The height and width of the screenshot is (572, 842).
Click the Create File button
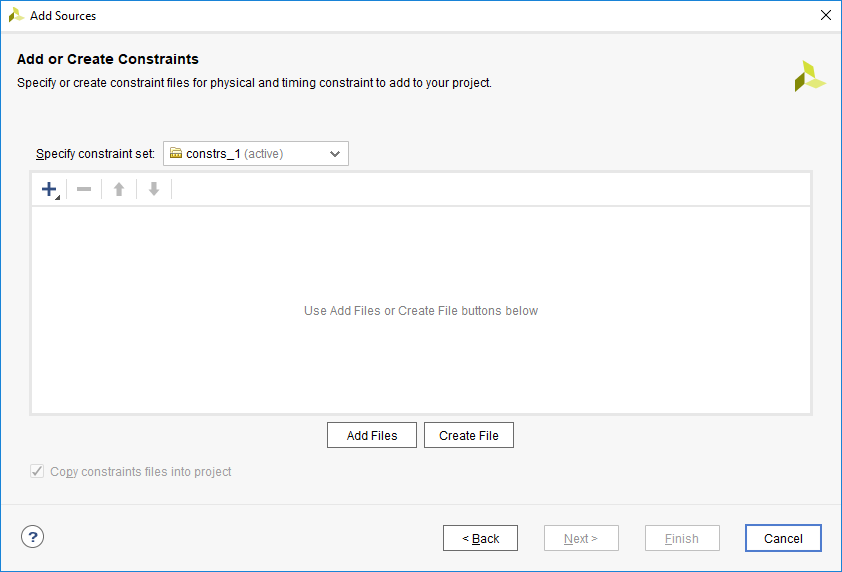[x=469, y=435]
